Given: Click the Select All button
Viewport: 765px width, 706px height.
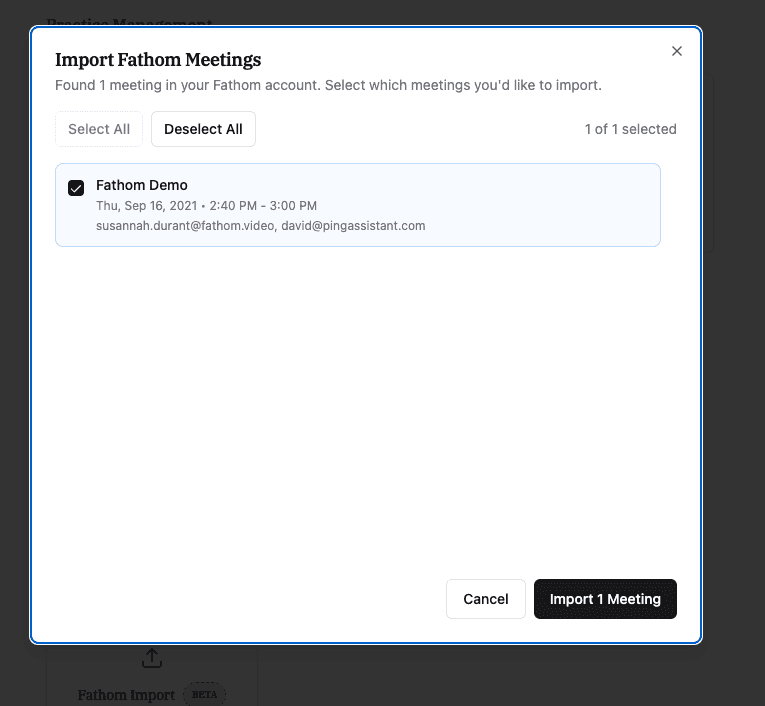Looking at the screenshot, I should 99,129.
